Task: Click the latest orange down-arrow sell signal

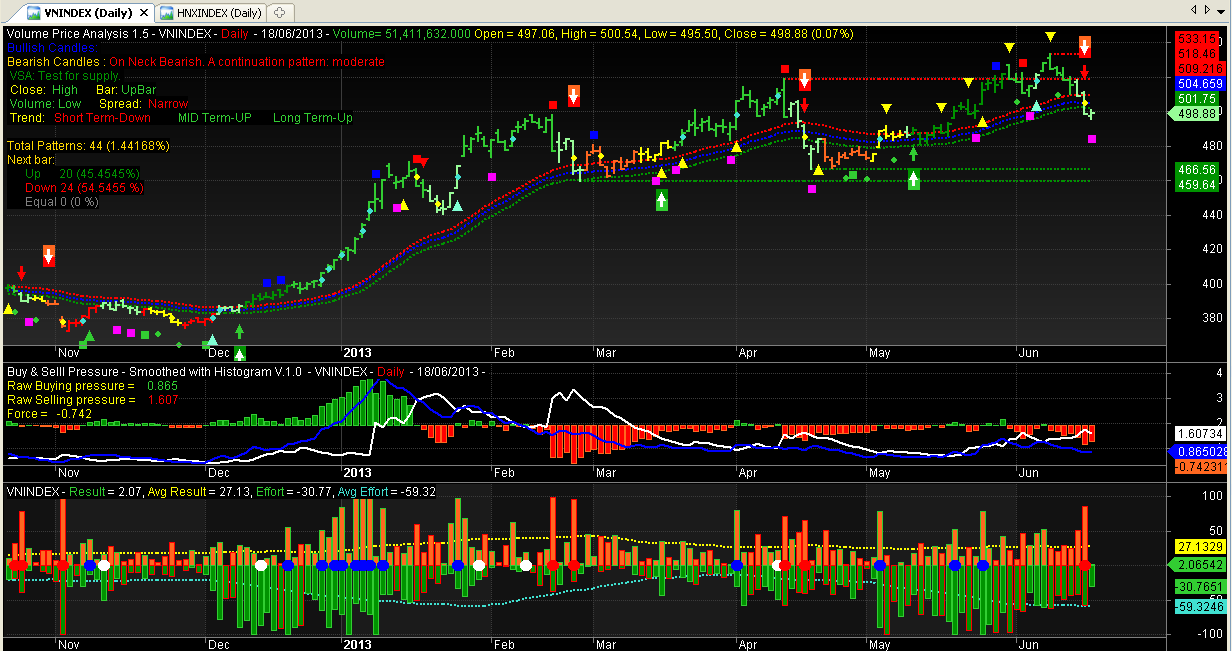Action: tap(1085, 47)
